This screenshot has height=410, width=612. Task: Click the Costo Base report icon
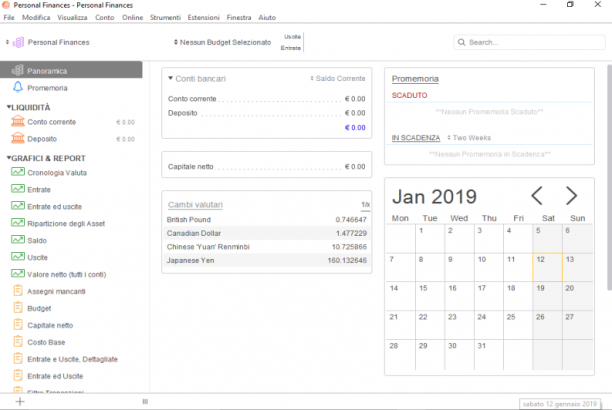pos(18,342)
